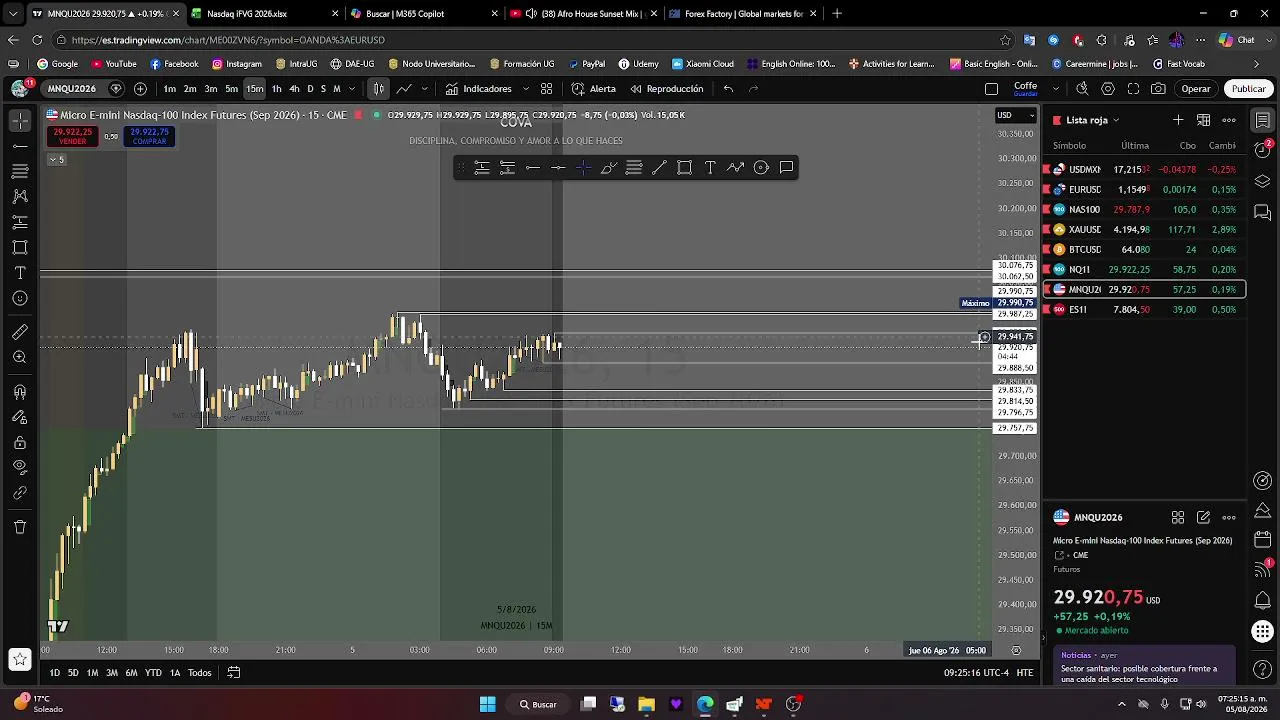Select the zoom in tool in left sidebar
The width and height of the screenshot is (1280, 720).
coord(20,357)
